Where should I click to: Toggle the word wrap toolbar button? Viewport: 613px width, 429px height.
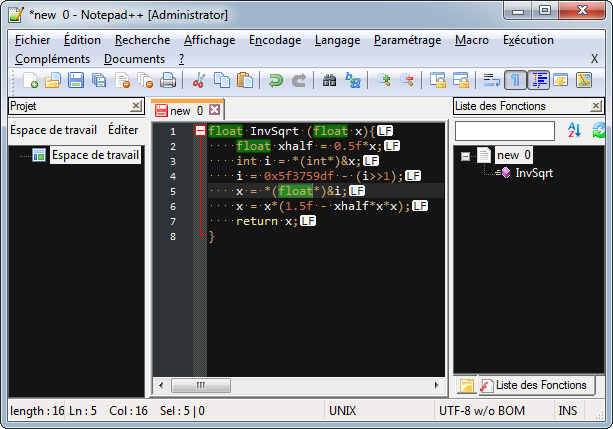pos(491,80)
